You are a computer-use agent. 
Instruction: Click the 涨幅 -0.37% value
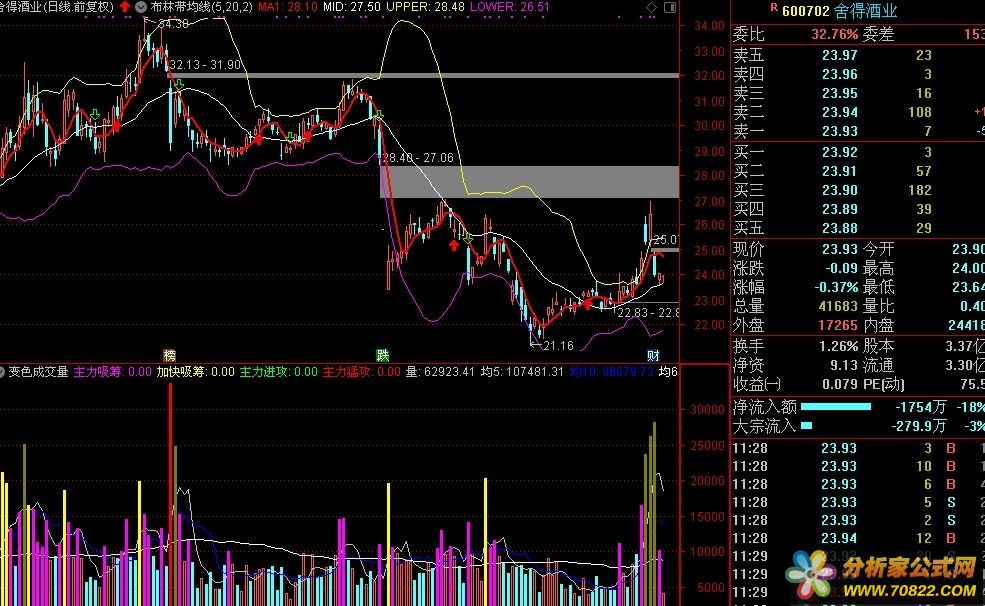[836, 287]
